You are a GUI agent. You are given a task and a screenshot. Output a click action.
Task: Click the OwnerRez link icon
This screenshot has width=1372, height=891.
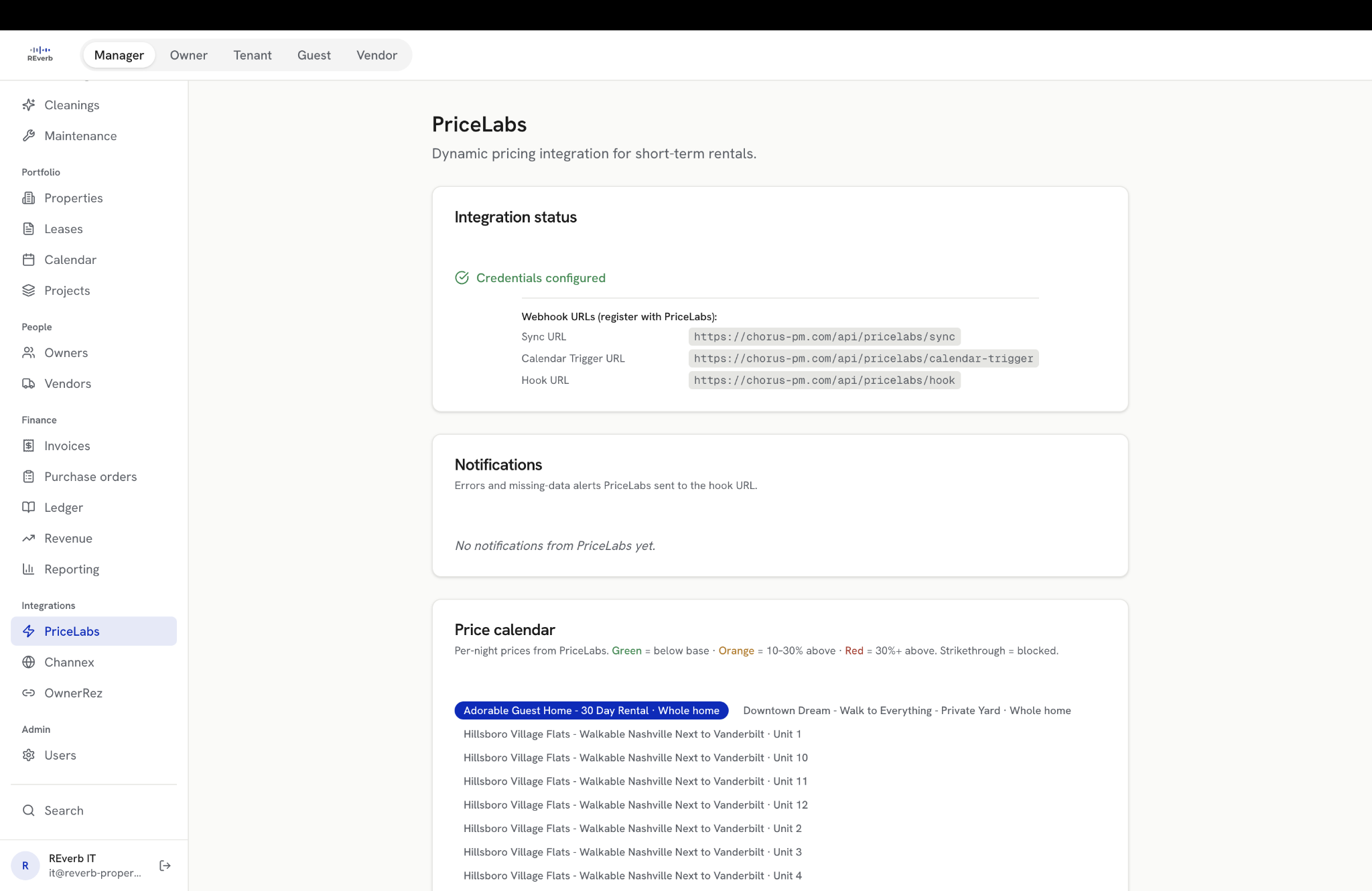29,693
